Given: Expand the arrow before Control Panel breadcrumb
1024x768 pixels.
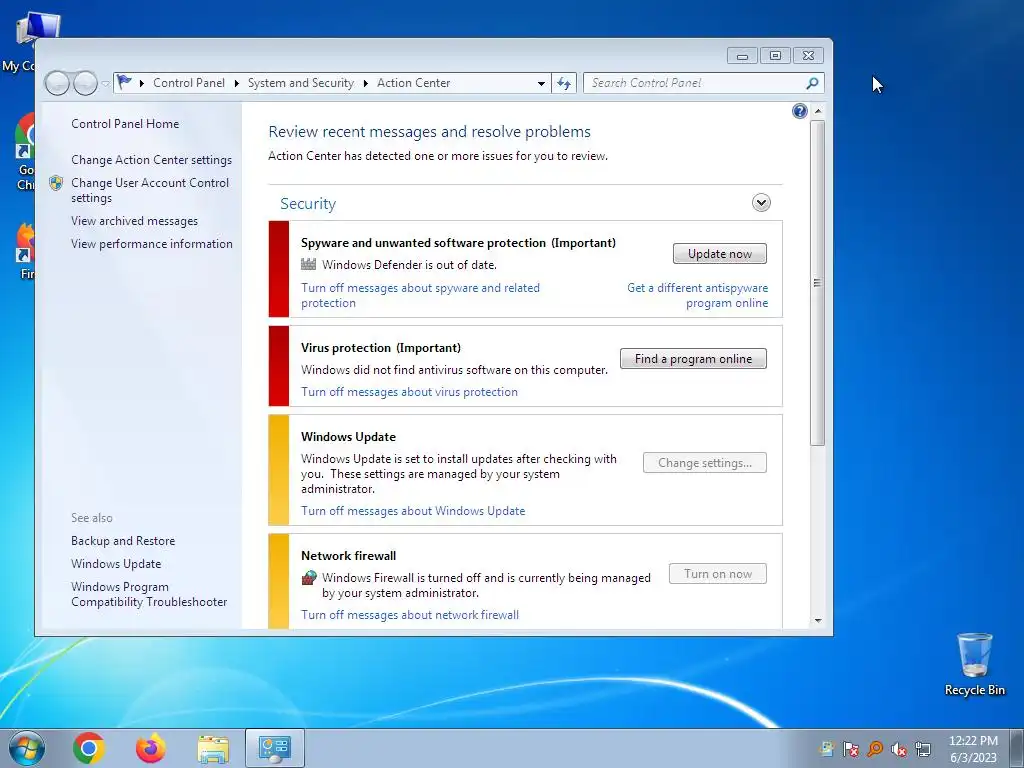Looking at the screenshot, I should point(142,83).
